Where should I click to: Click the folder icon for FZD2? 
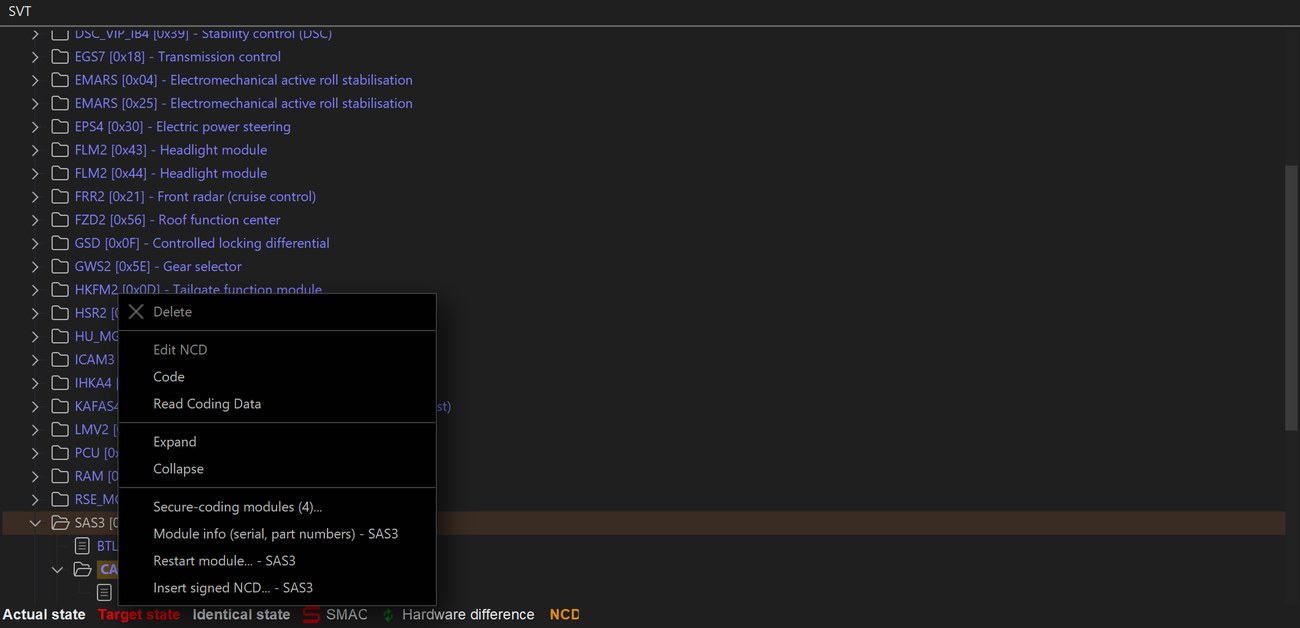(60, 220)
